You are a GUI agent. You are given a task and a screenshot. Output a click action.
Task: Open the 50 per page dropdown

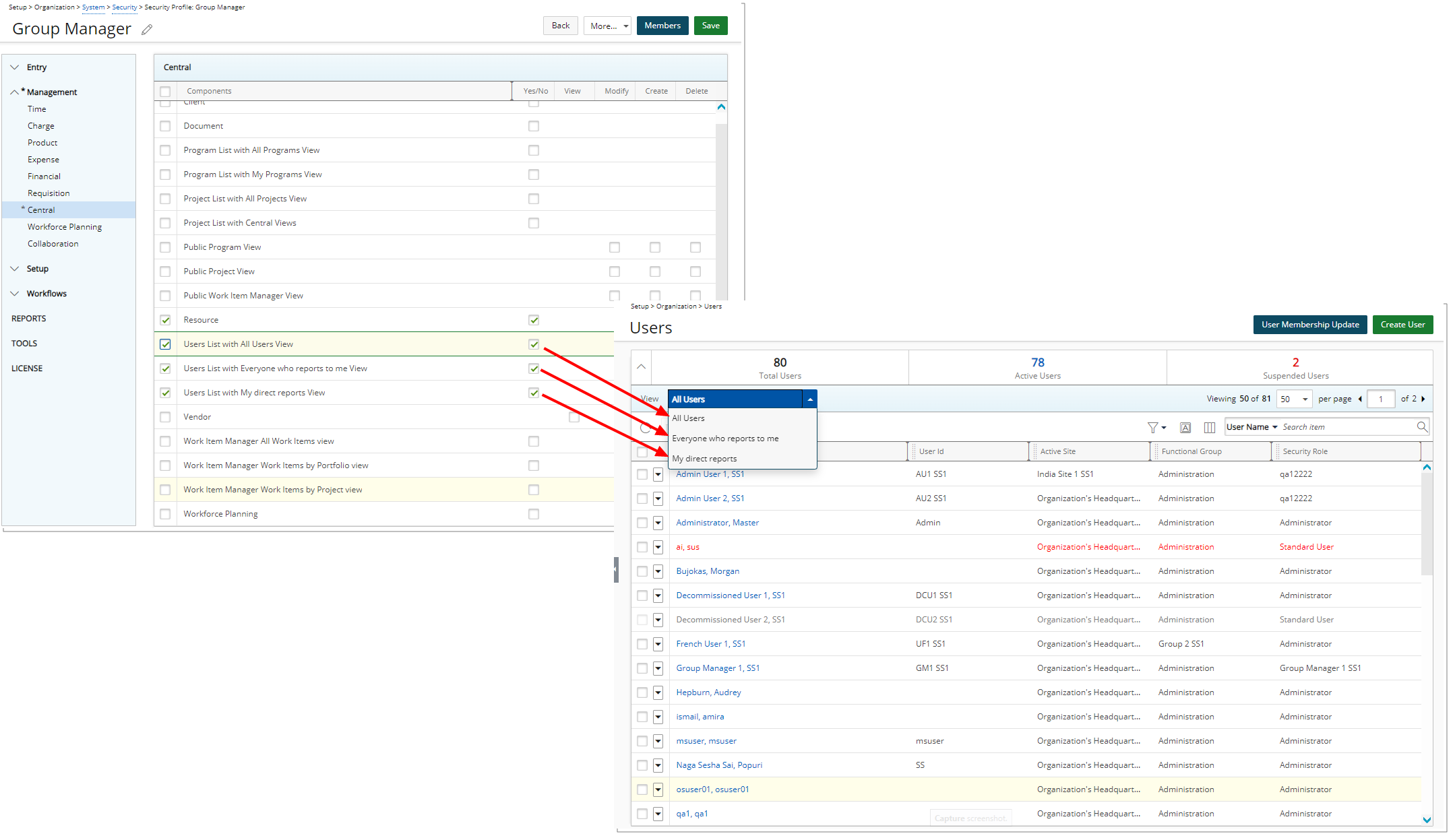click(1294, 399)
